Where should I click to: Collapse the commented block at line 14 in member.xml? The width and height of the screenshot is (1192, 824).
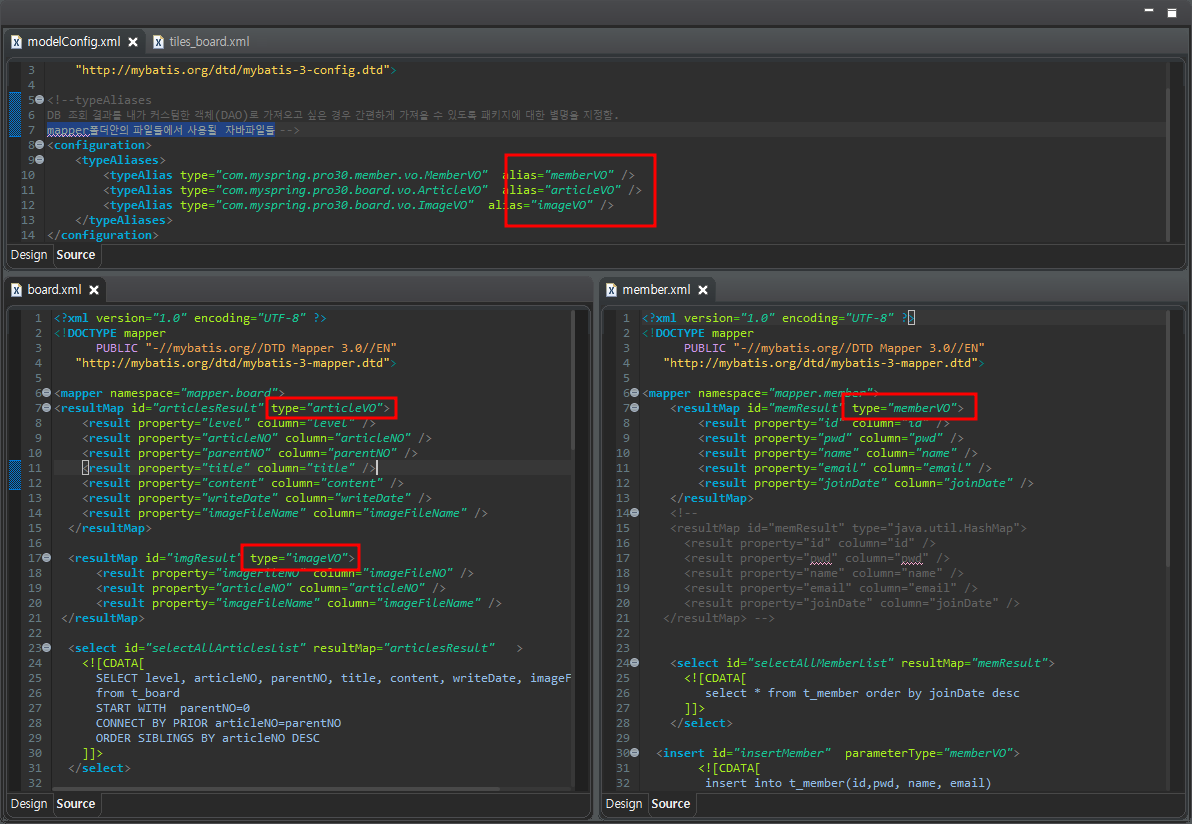click(635, 513)
